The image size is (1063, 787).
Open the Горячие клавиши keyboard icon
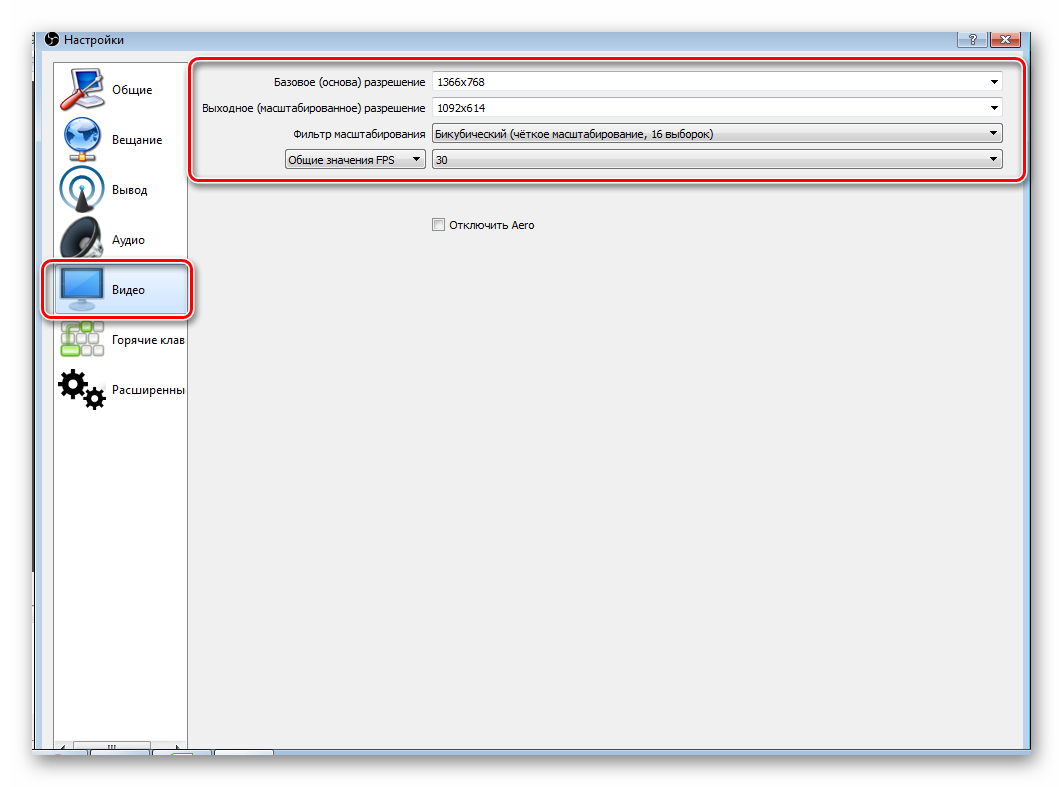click(x=82, y=339)
